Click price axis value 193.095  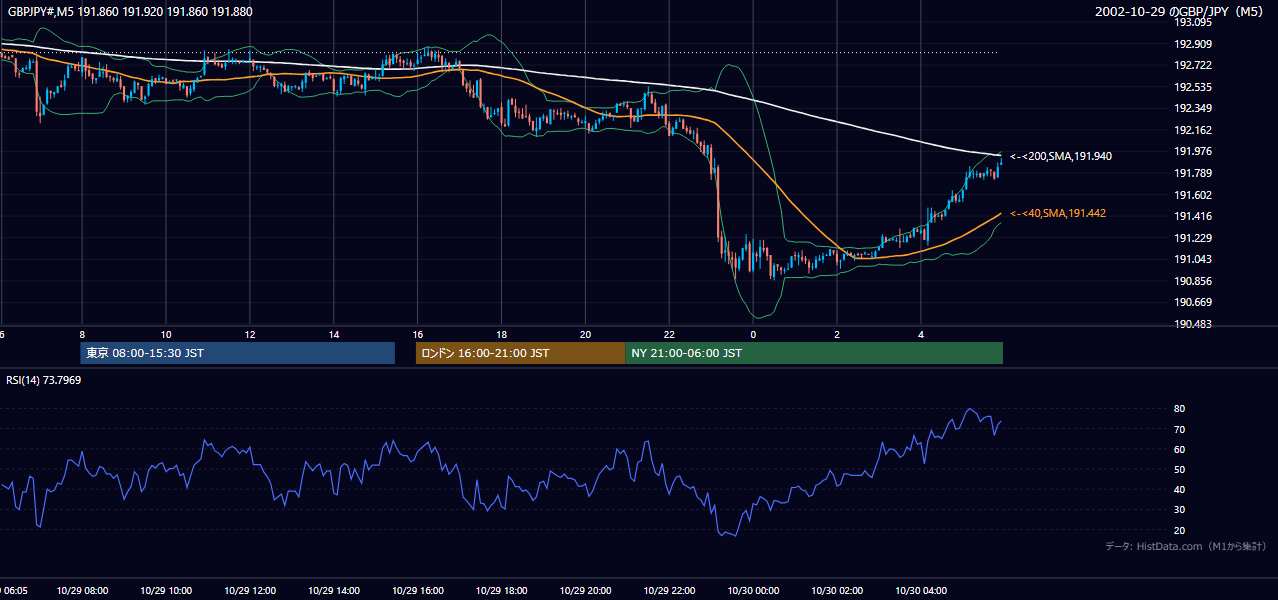click(1192, 22)
